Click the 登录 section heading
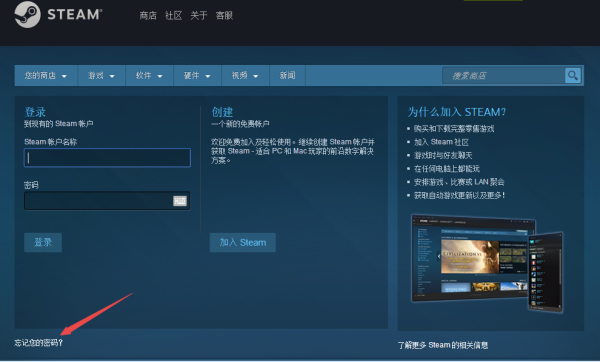Image resolution: width=600 pixels, height=362 pixels. pos(35,112)
